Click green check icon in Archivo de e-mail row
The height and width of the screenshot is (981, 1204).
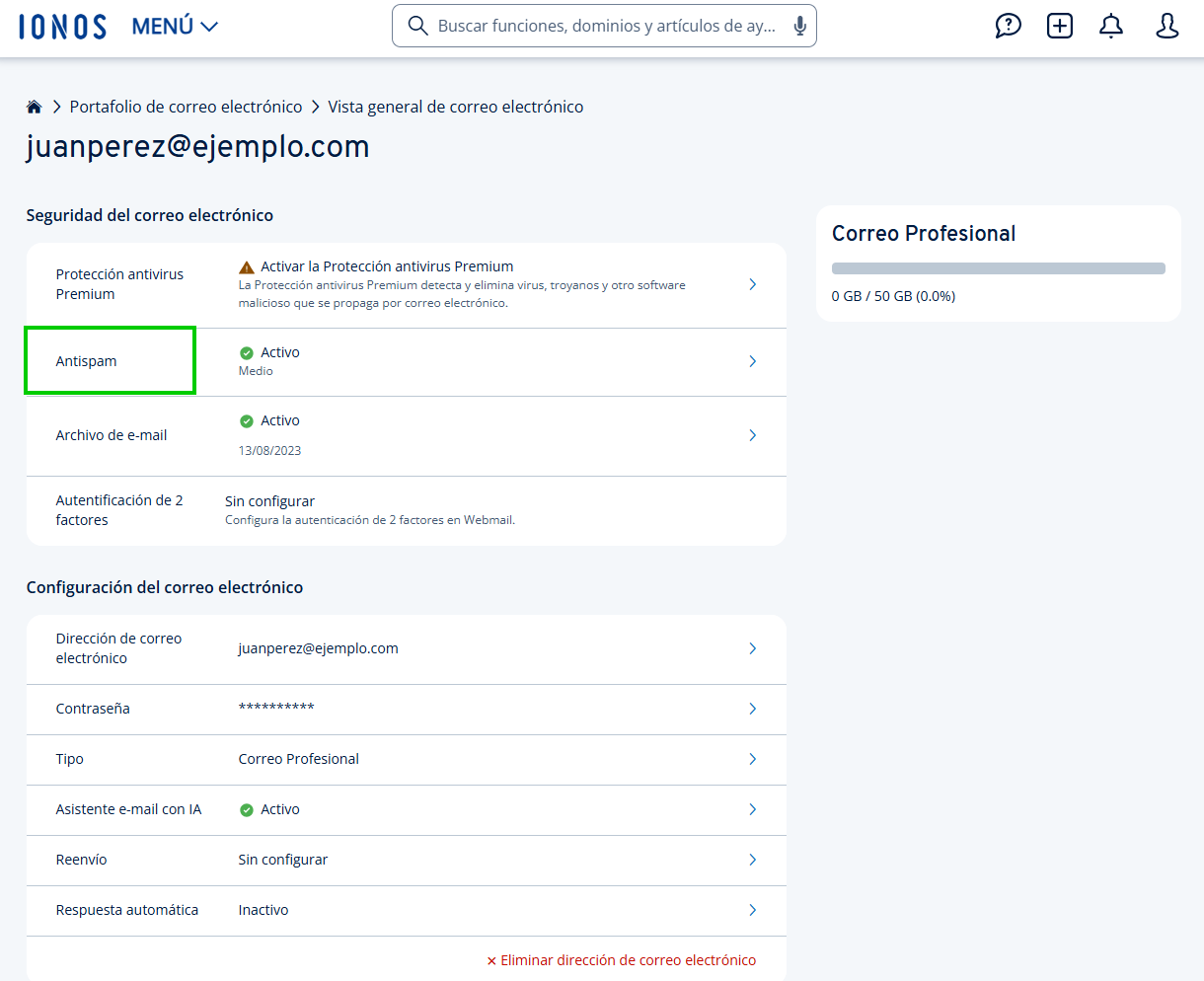[247, 420]
